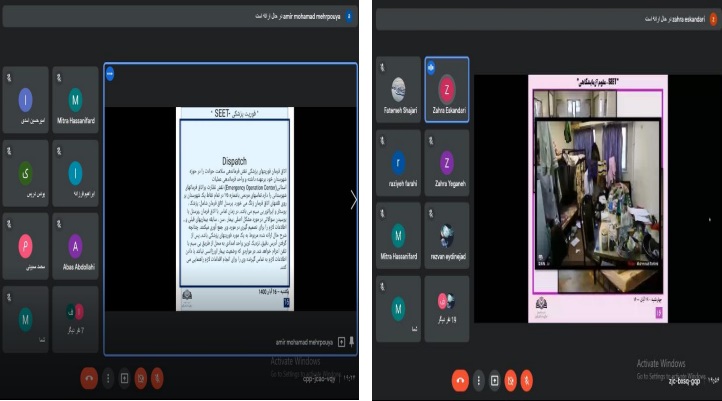Select Mitra Hassanifard tile in left meeting
The width and height of the screenshot is (722, 401).
pyautogui.click(x=75, y=101)
